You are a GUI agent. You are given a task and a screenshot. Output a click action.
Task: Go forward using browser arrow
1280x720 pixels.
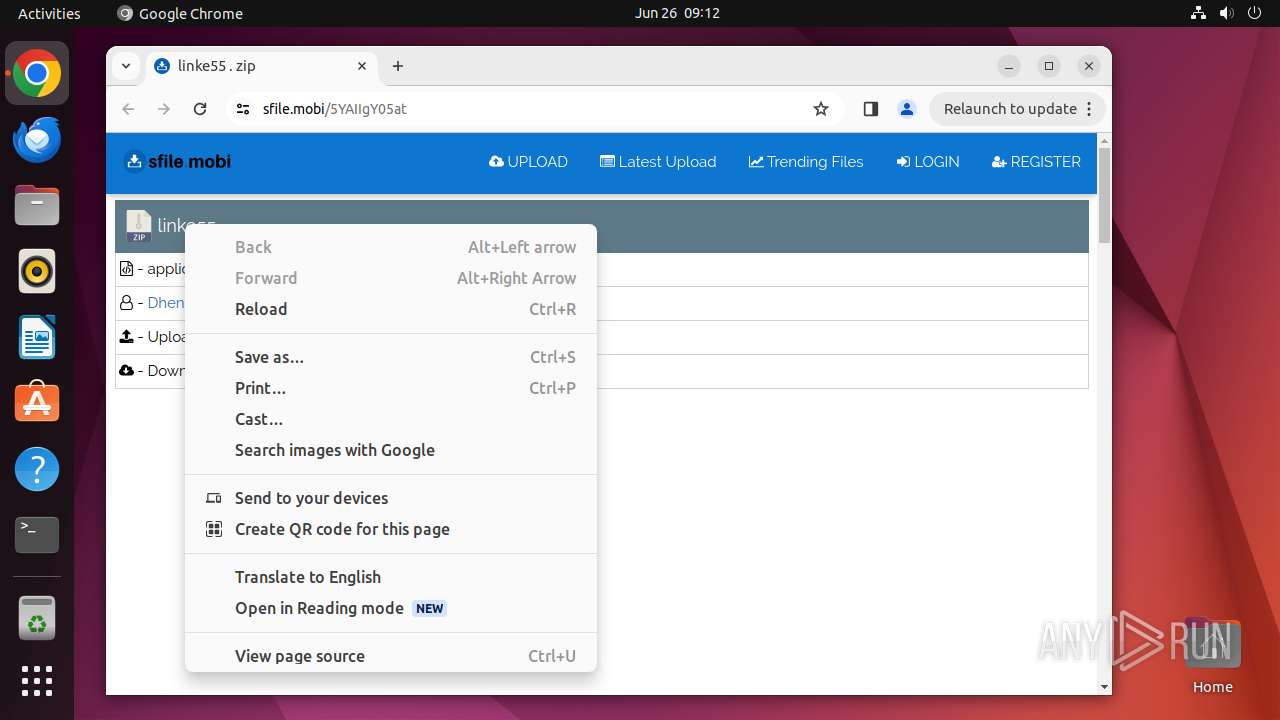[x=164, y=109]
